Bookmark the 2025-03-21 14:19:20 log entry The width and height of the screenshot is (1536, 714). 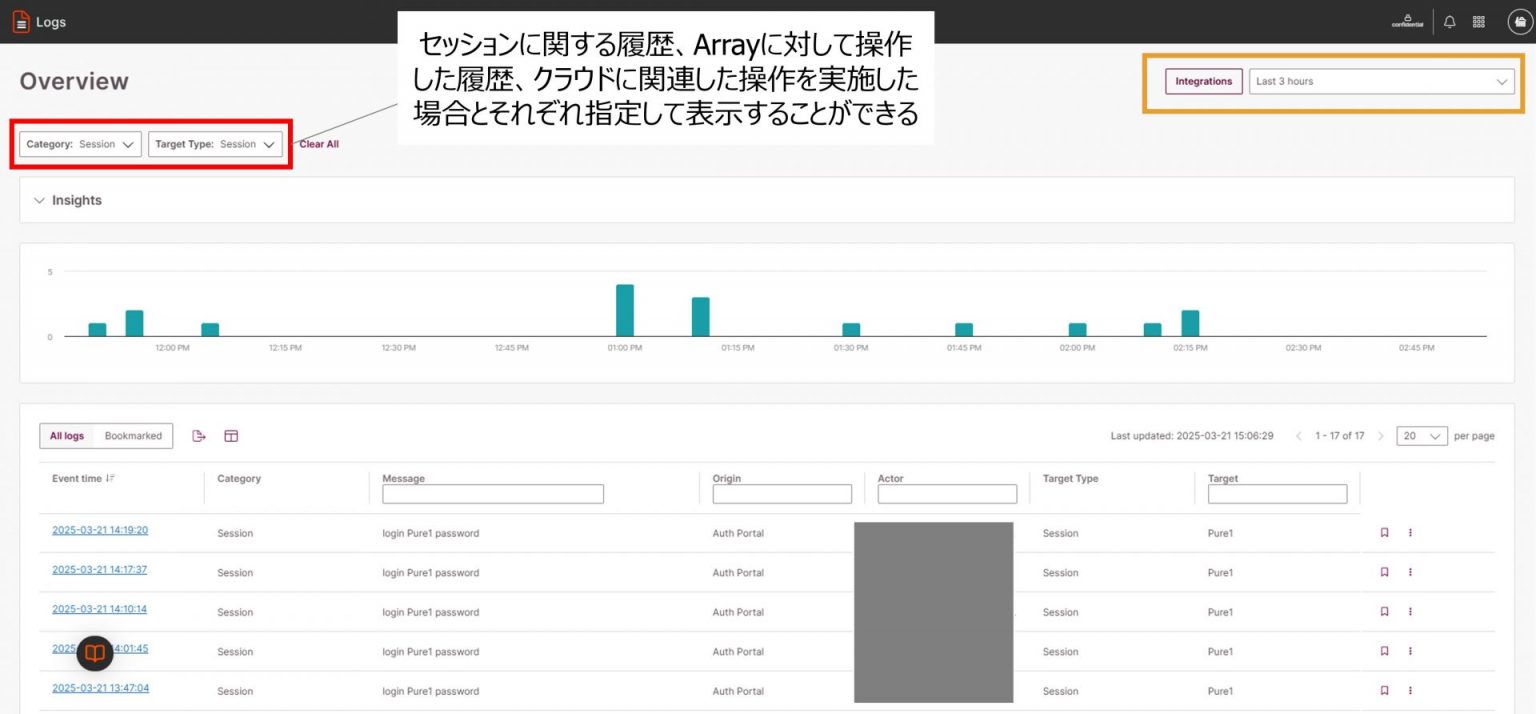(x=1384, y=532)
